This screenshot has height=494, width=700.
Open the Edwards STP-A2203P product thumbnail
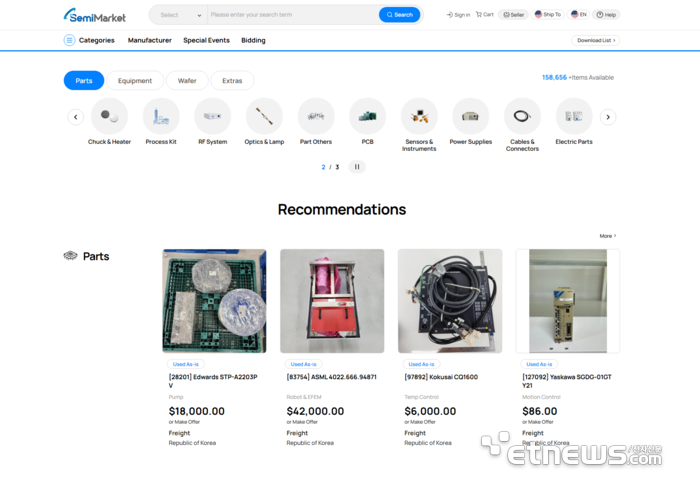214,301
